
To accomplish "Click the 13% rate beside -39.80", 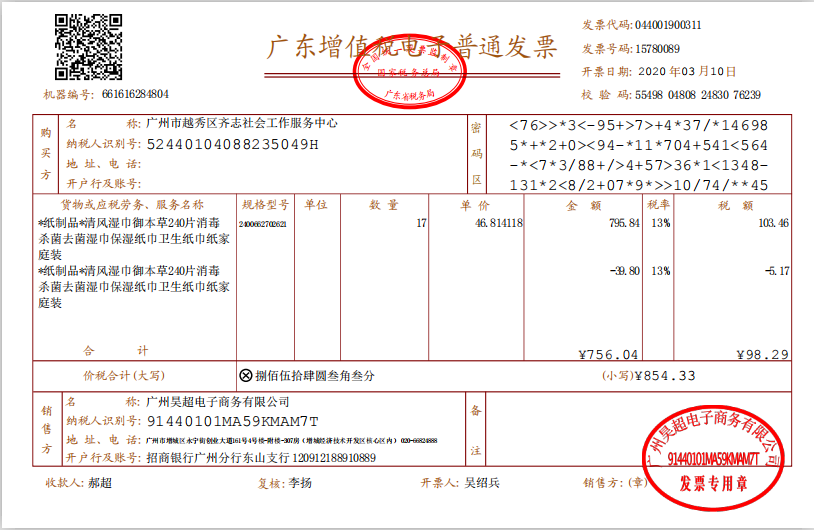I will coord(661,271).
